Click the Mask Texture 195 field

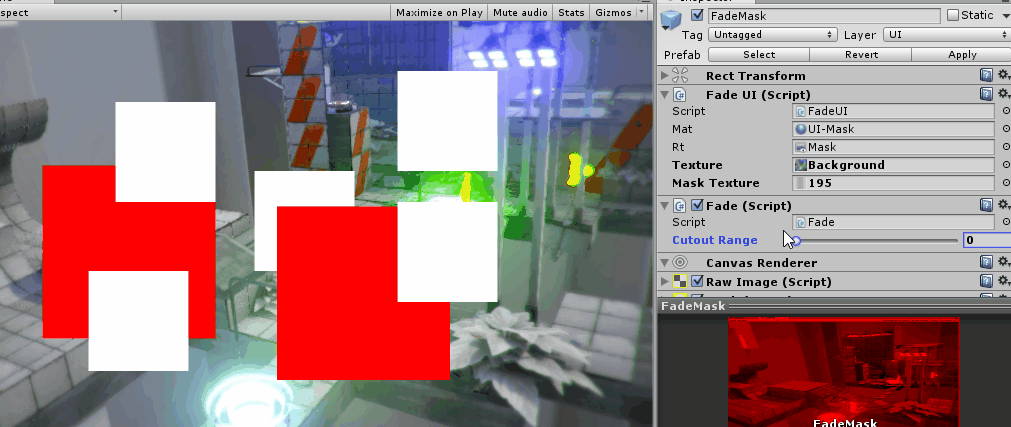(893, 183)
